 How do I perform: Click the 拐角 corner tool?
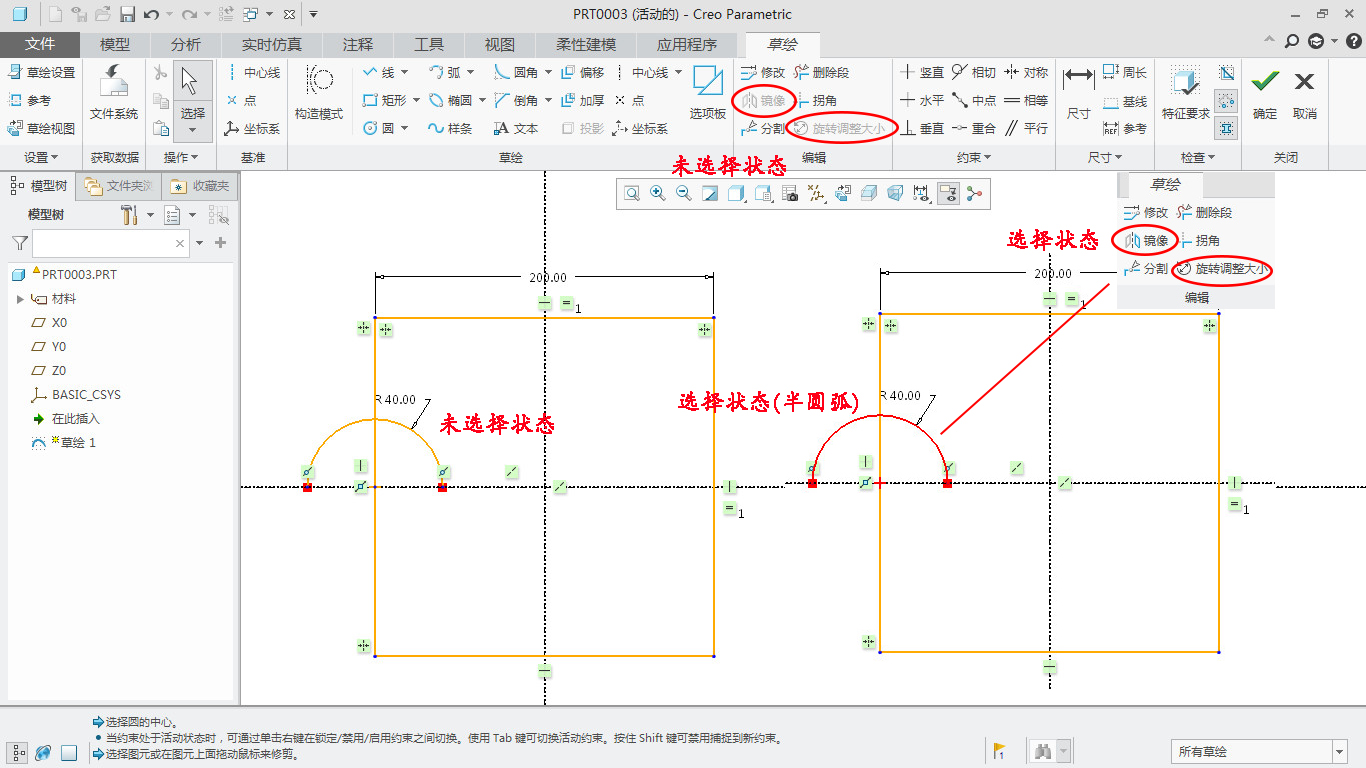[x=816, y=100]
